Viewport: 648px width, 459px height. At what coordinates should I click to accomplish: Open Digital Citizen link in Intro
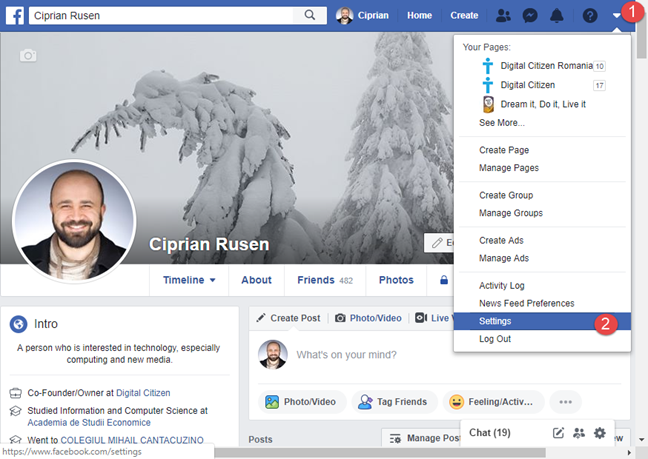(x=143, y=393)
